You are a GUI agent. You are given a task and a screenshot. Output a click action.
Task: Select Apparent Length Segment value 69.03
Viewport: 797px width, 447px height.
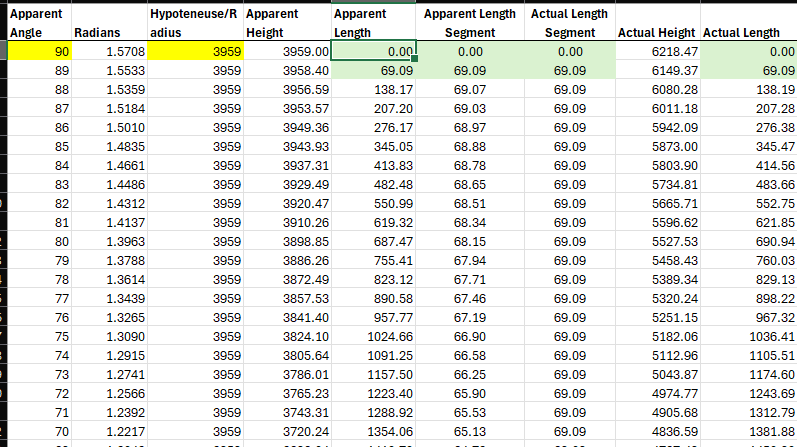click(470, 108)
